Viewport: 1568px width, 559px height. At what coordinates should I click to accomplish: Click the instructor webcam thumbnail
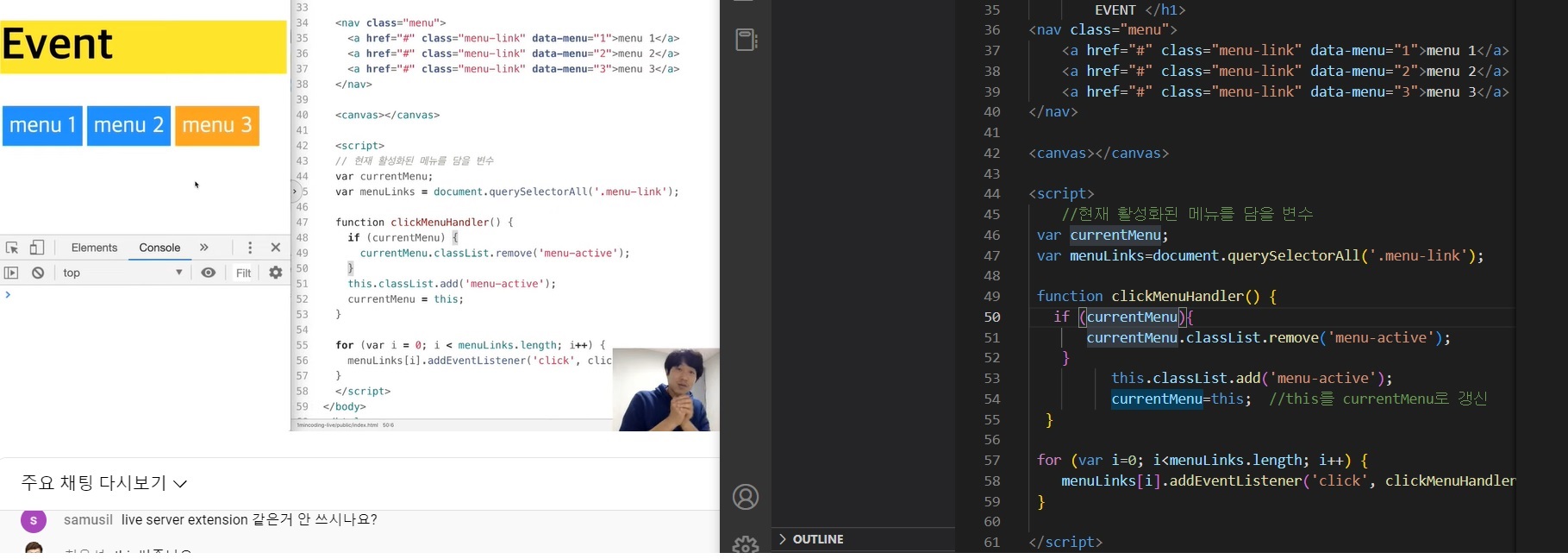(x=665, y=389)
